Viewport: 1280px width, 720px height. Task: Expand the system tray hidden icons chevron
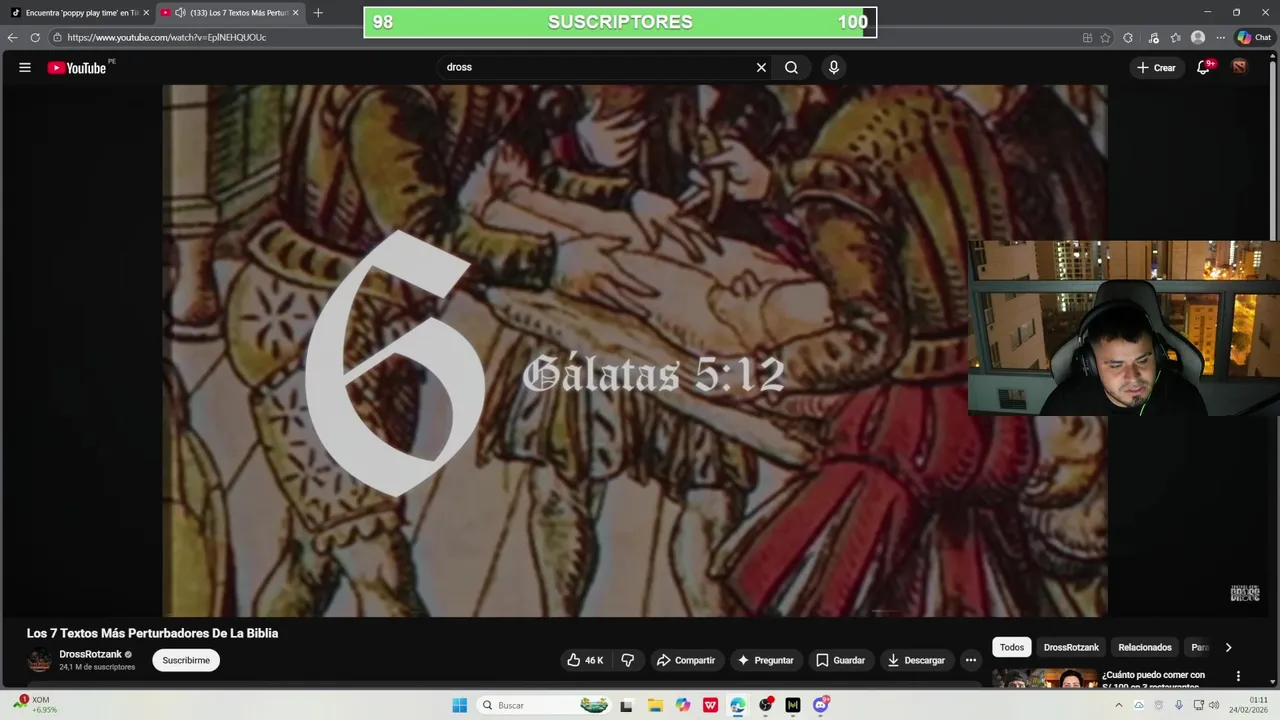pyautogui.click(x=1118, y=705)
